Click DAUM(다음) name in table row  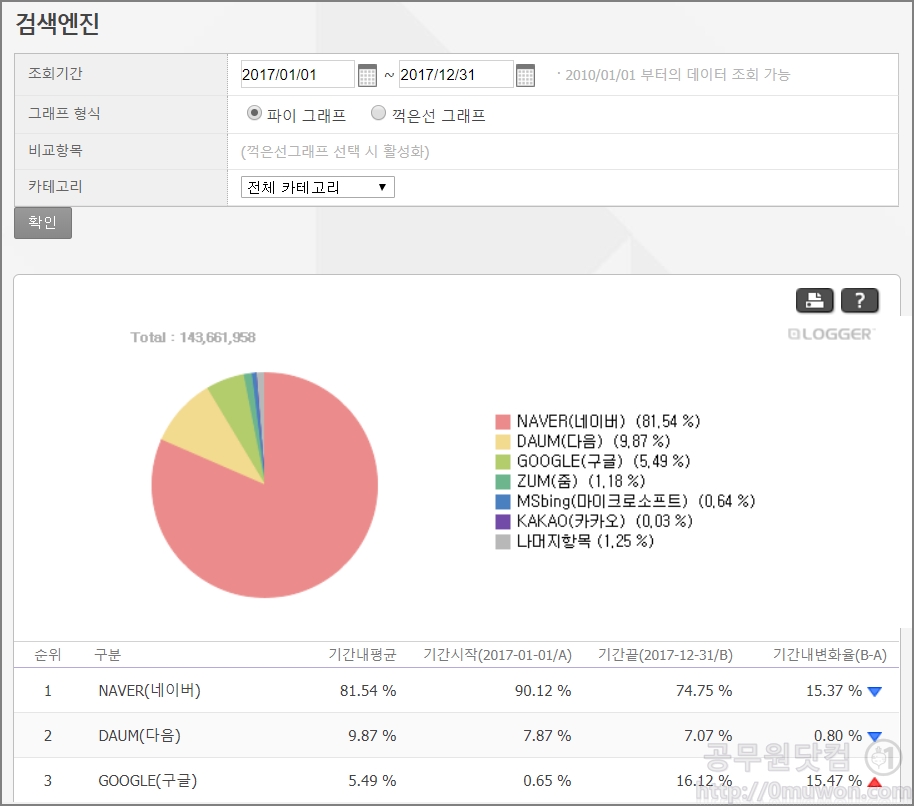pyautogui.click(x=139, y=736)
